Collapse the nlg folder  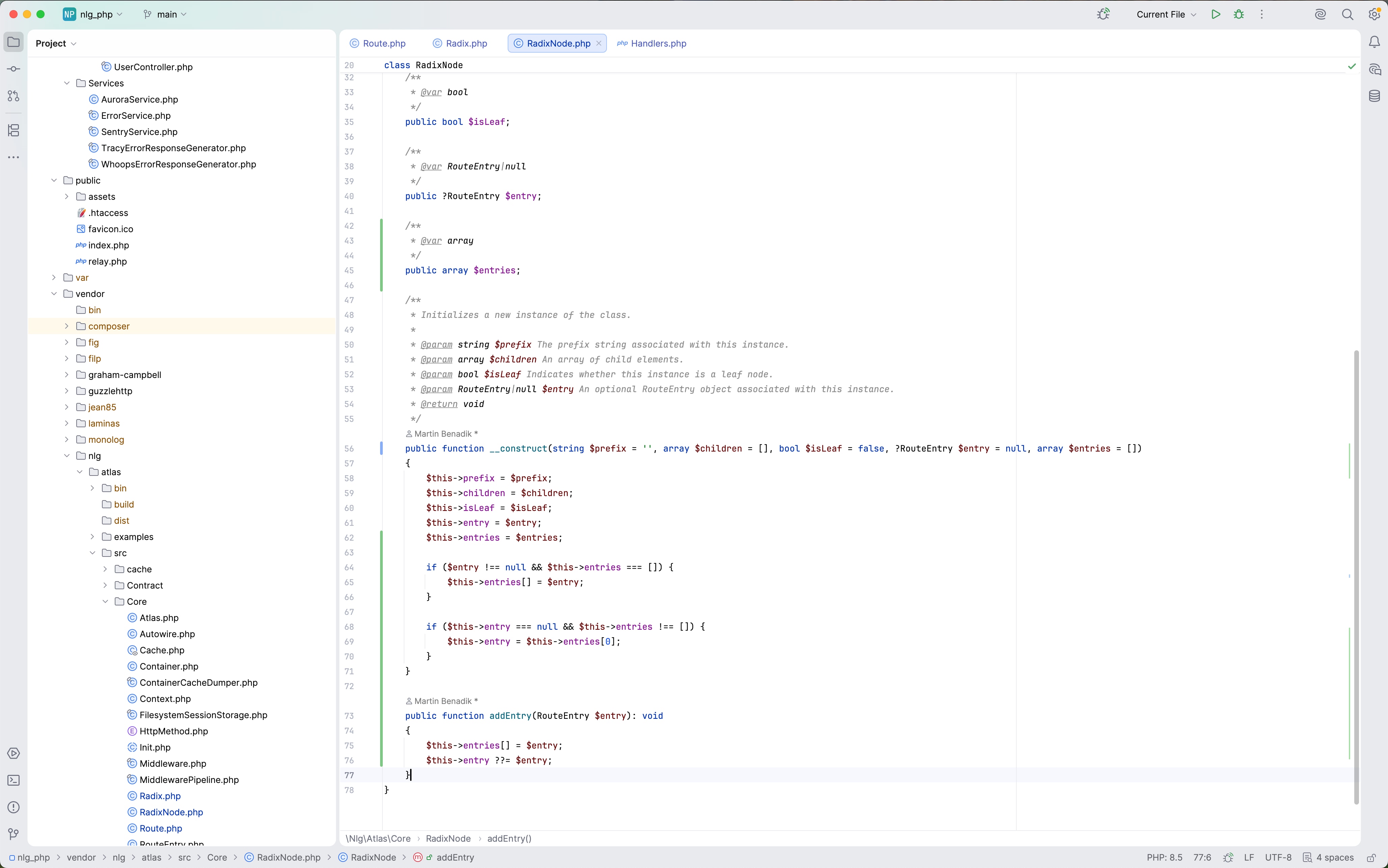point(66,456)
